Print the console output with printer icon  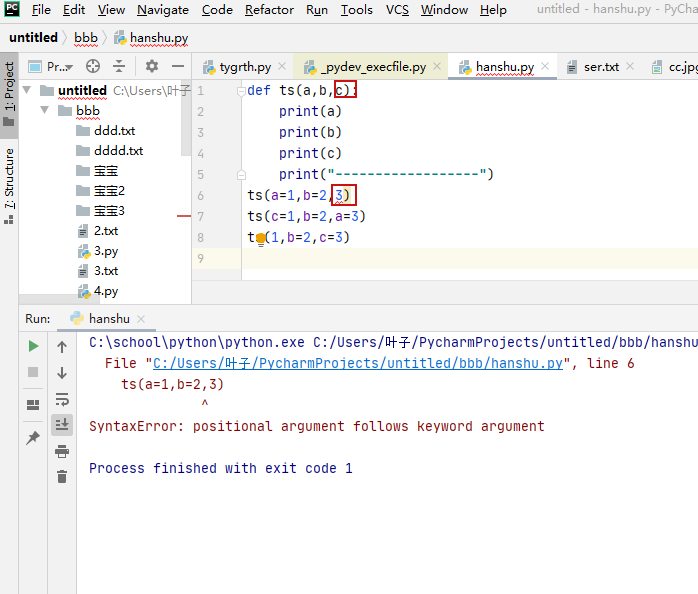(62, 452)
